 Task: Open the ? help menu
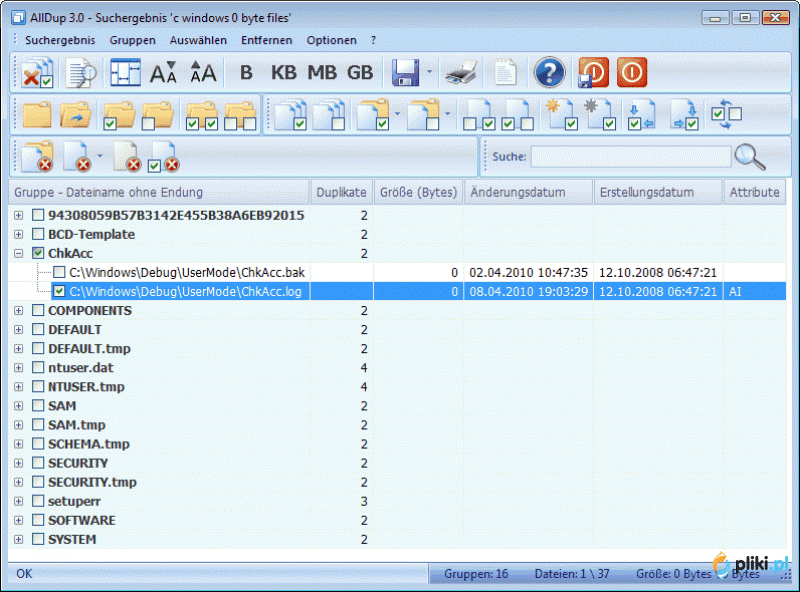pos(373,40)
